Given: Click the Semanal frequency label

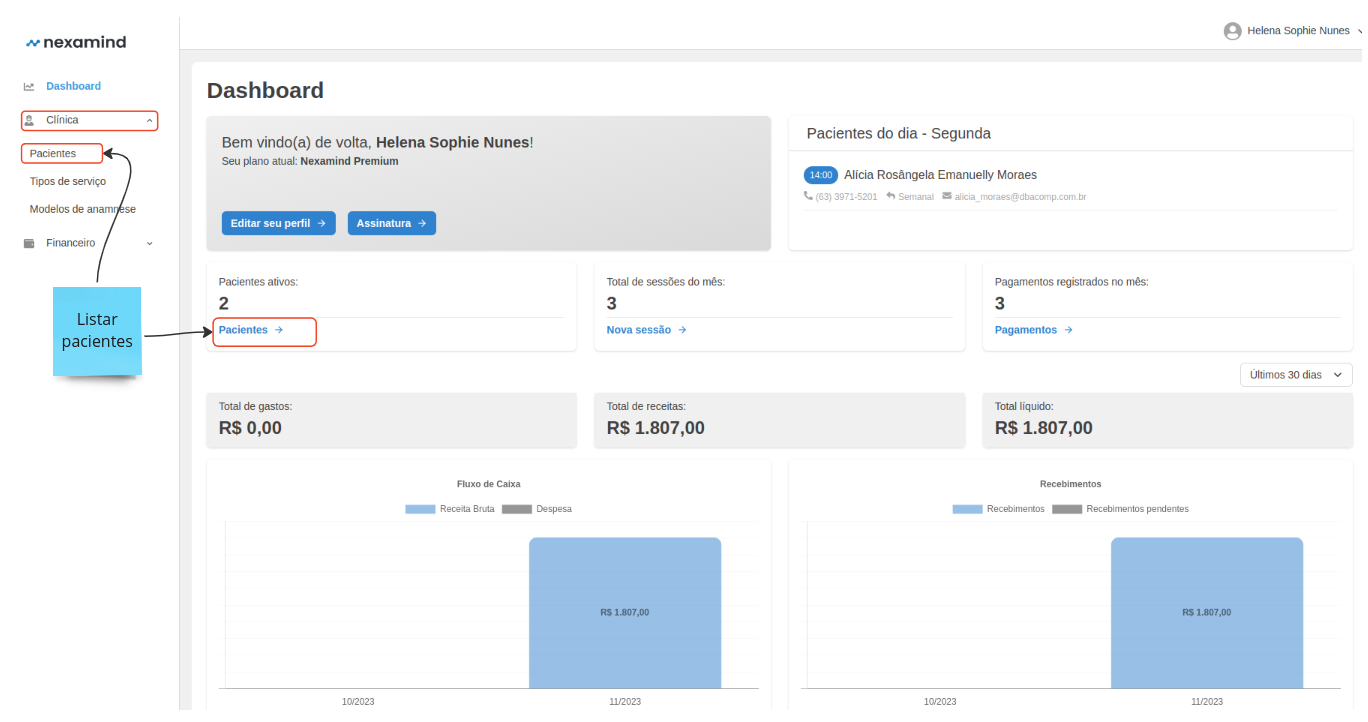Looking at the screenshot, I should (x=915, y=197).
